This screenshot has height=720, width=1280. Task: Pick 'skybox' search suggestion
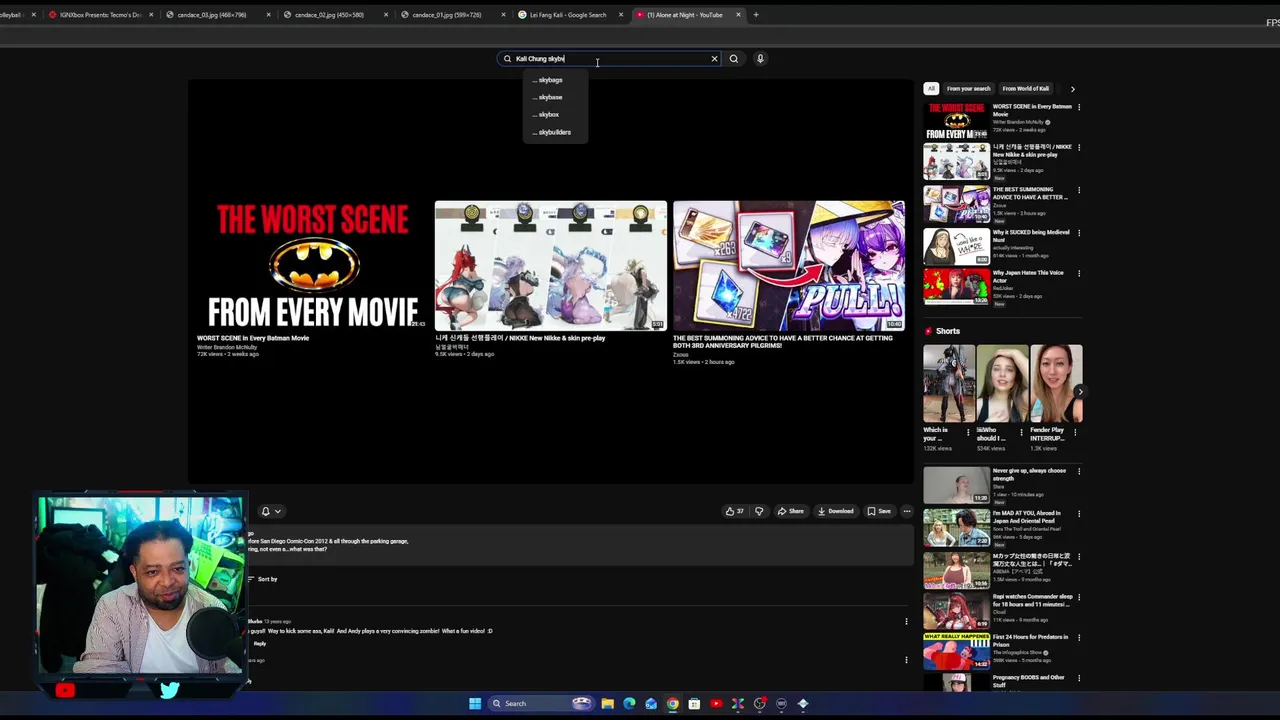tap(555, 114)
